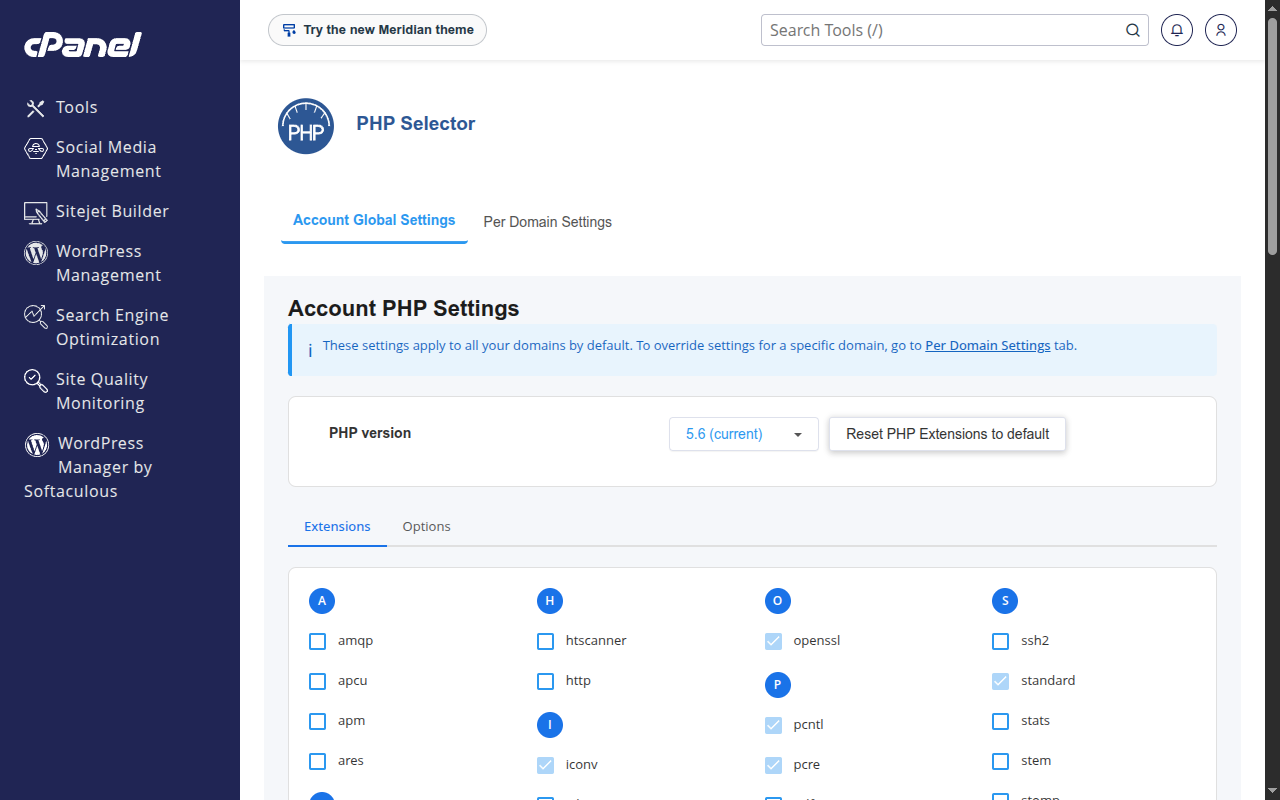Open Site Quality Monitoring link
Screen dimensions: 1280x800
(101, 392)
